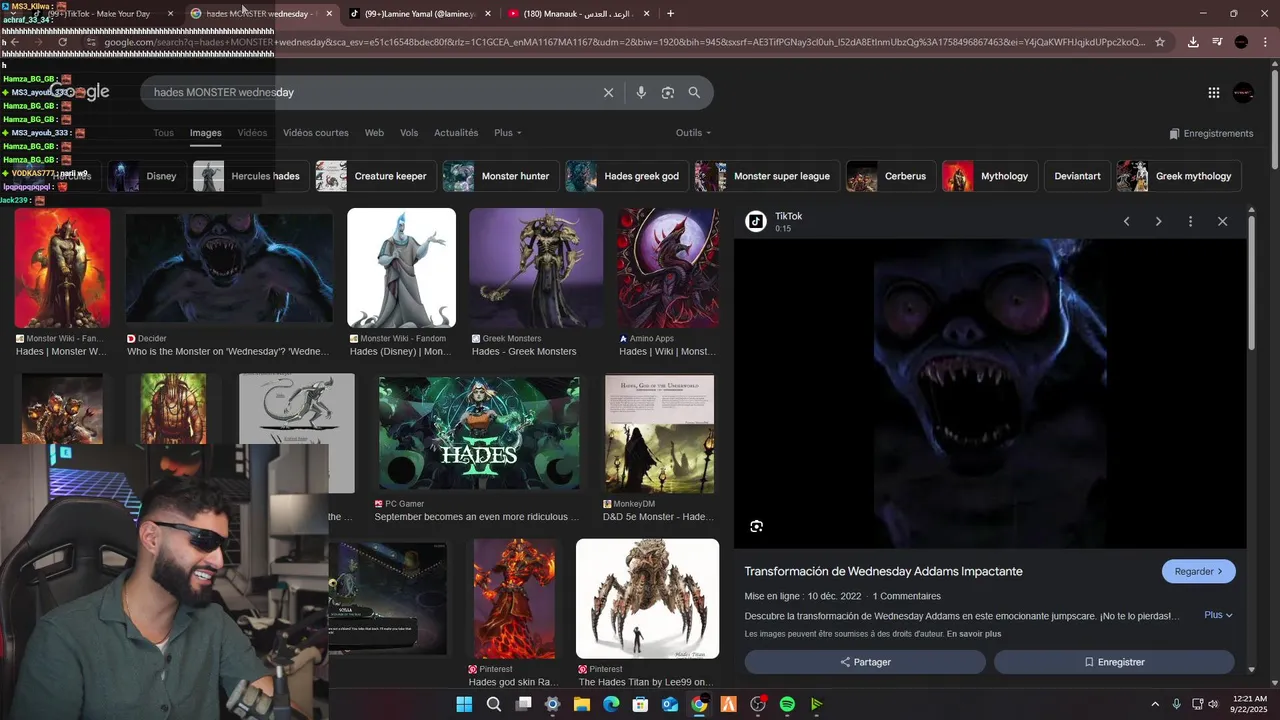The height and width of the screenshot is (720, 1280).
Task: Open the Hades II PC Gamer thumbnail
Action: coord(479,433)
